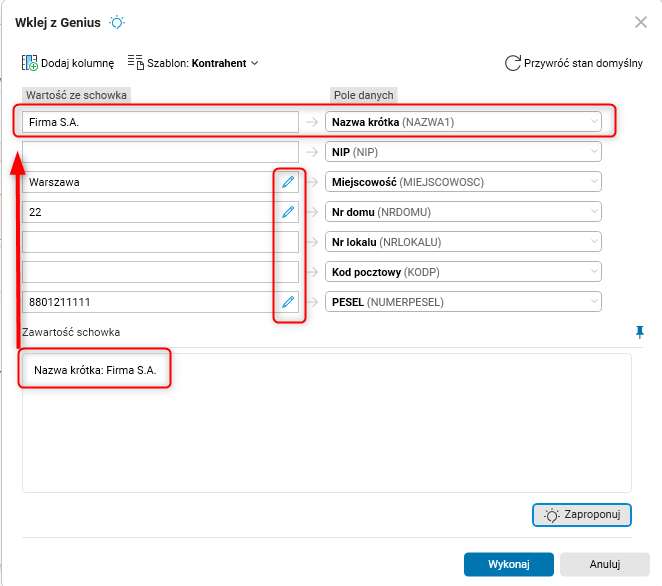Click the pencil icon beside value 22
The height and width of the screenshot is (586, 662).
coord(288,212)
